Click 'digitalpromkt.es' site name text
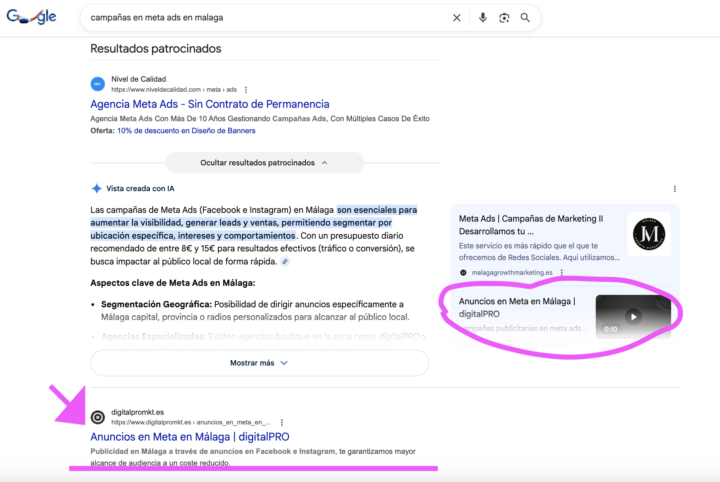 (x=137, y=412)
